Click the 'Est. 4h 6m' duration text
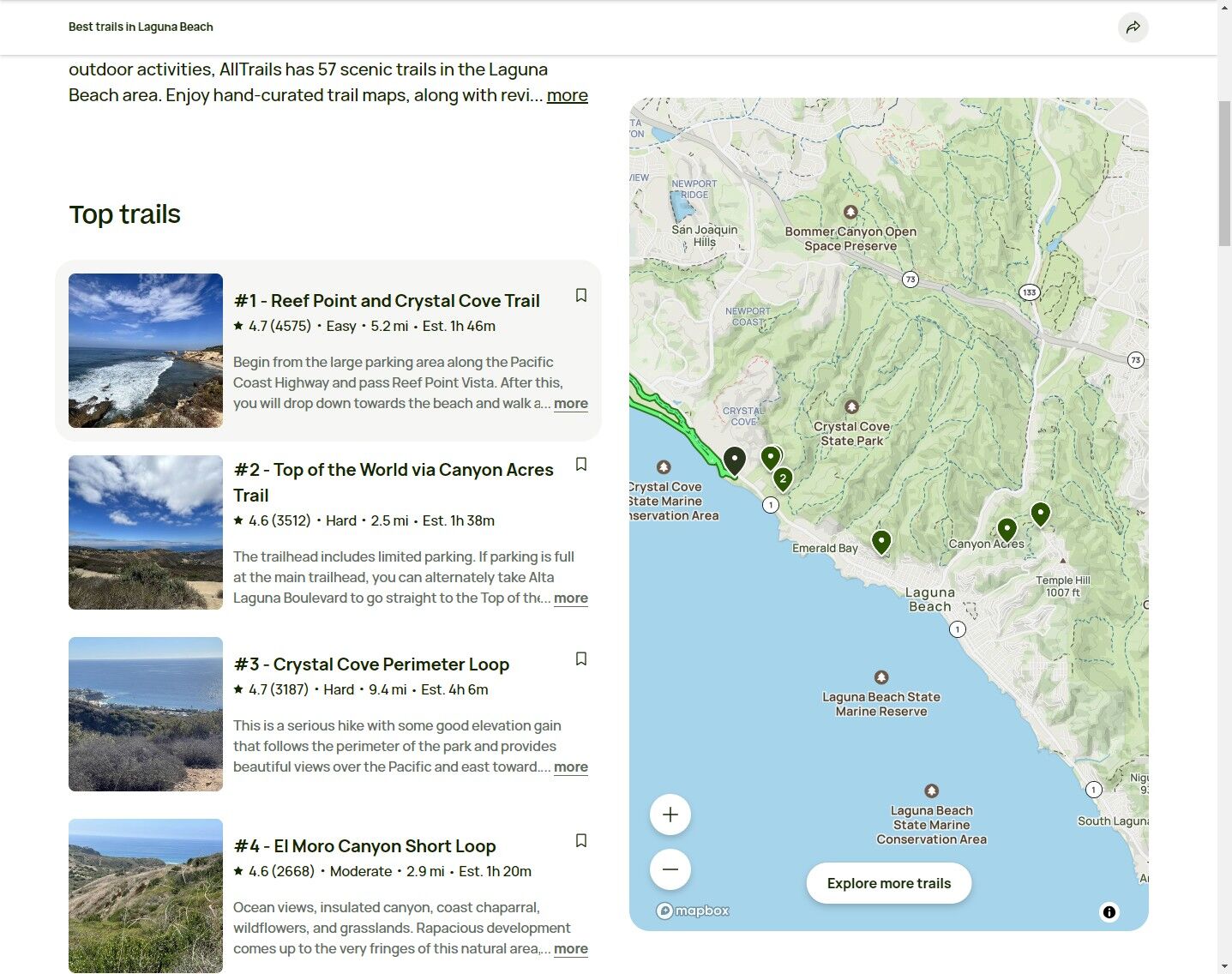 click(x=454, y=689)
